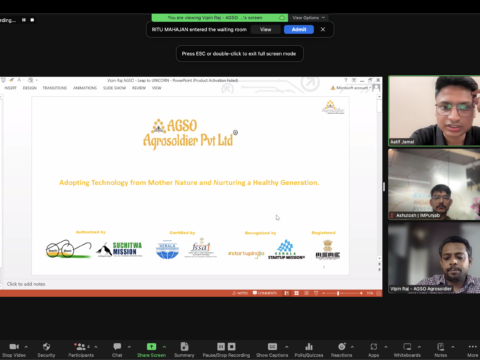Click PowerPoint slide scrollbar up arrow
Image resolution: width=480 pixels, height=360 pixels.
click(379, 97)
